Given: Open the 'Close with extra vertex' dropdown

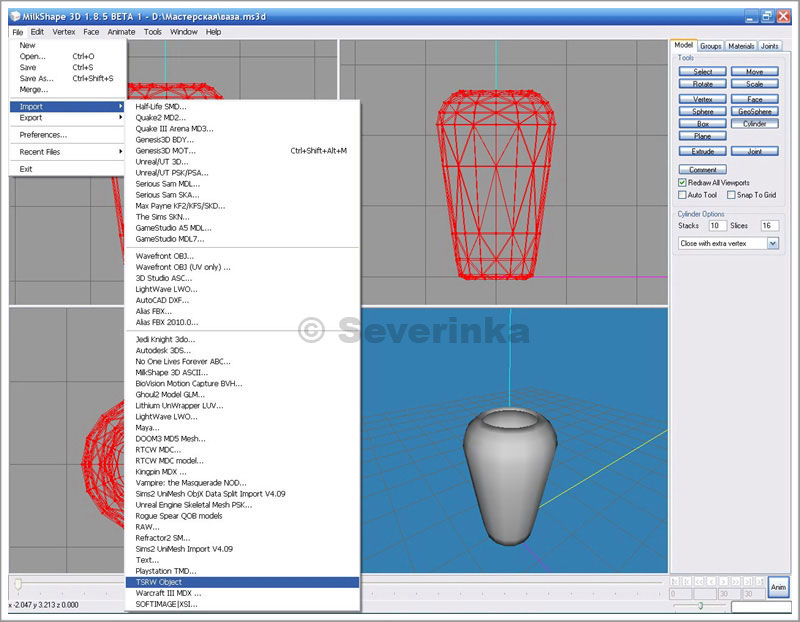Looking at the screenshot, I should pos(772,243).
